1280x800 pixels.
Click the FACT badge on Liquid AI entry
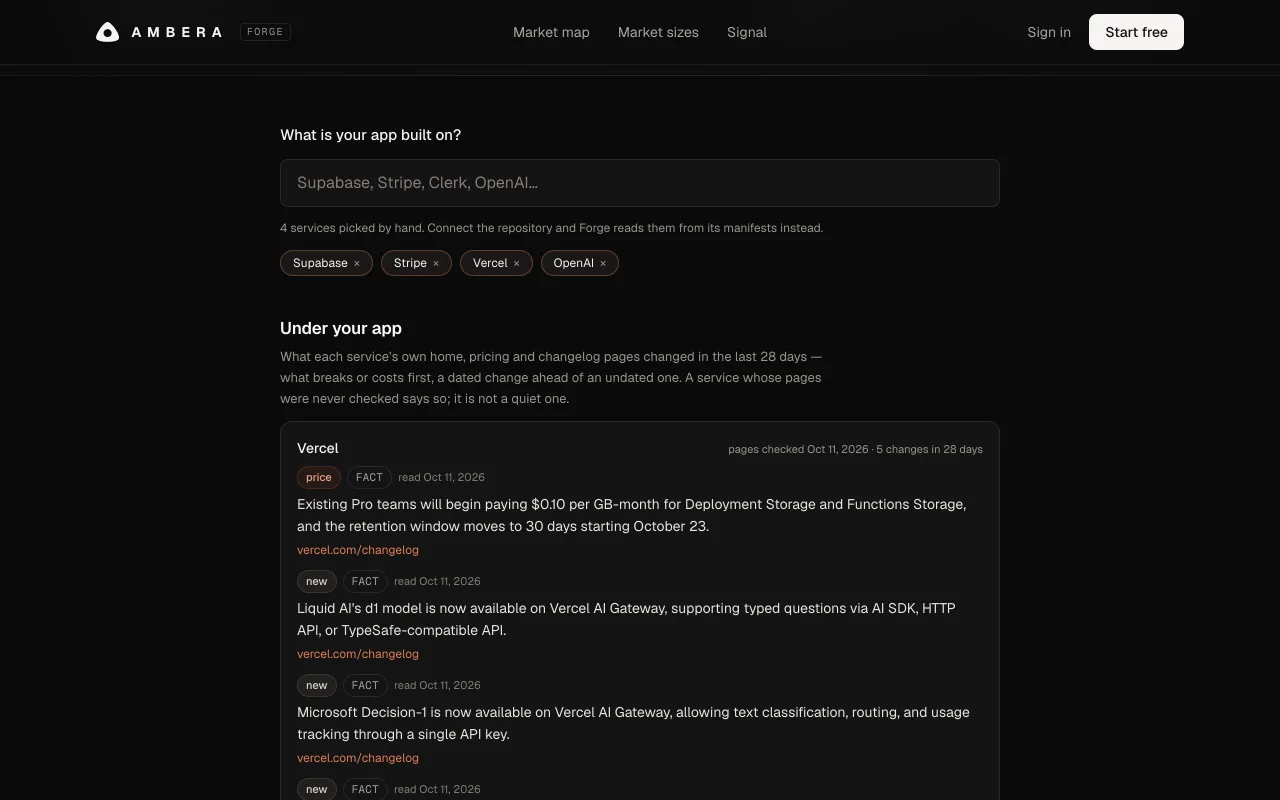(x=365, y=581)
